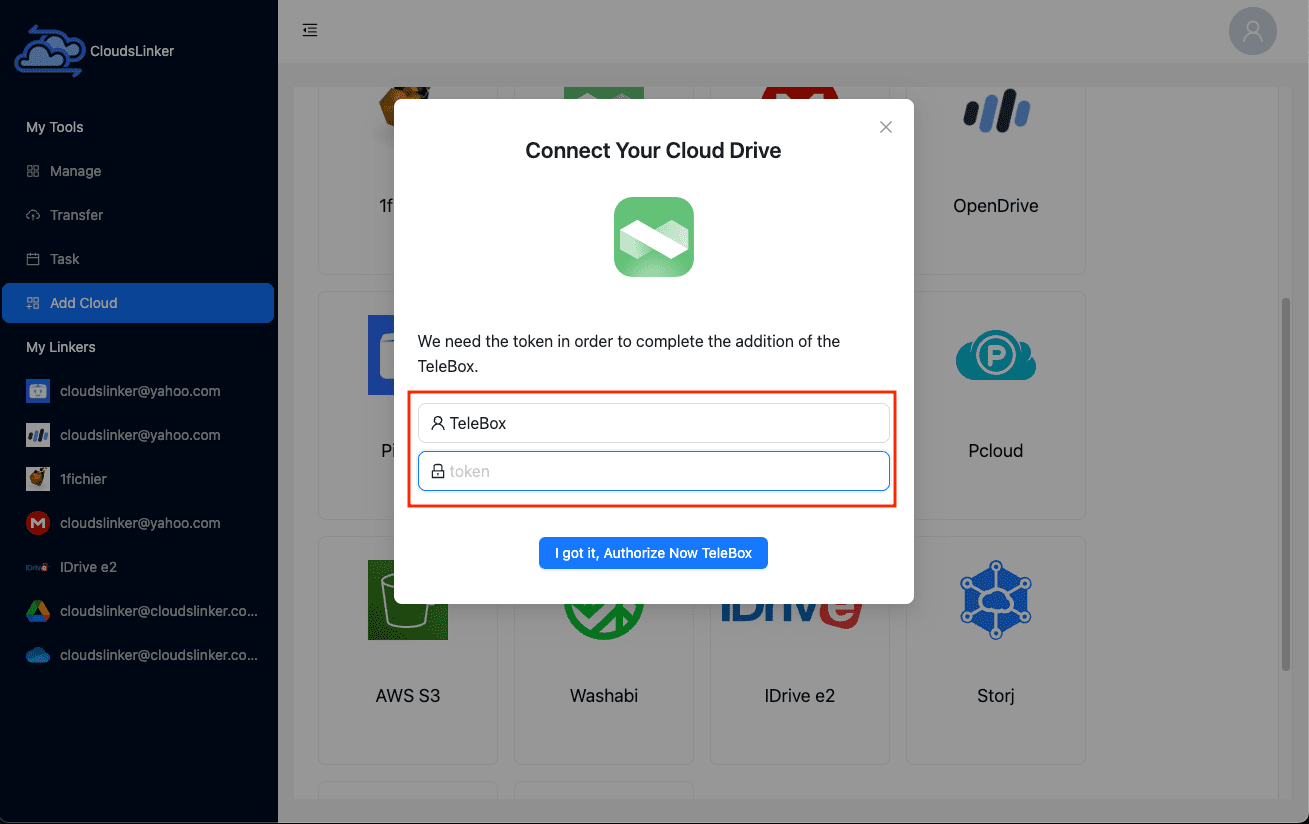Focus the token input field
Screen dimensions: 1309x824
tap(654, 471)
